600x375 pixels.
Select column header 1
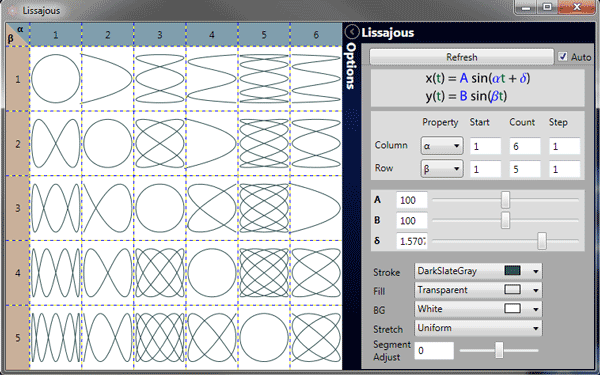(55, 34)
